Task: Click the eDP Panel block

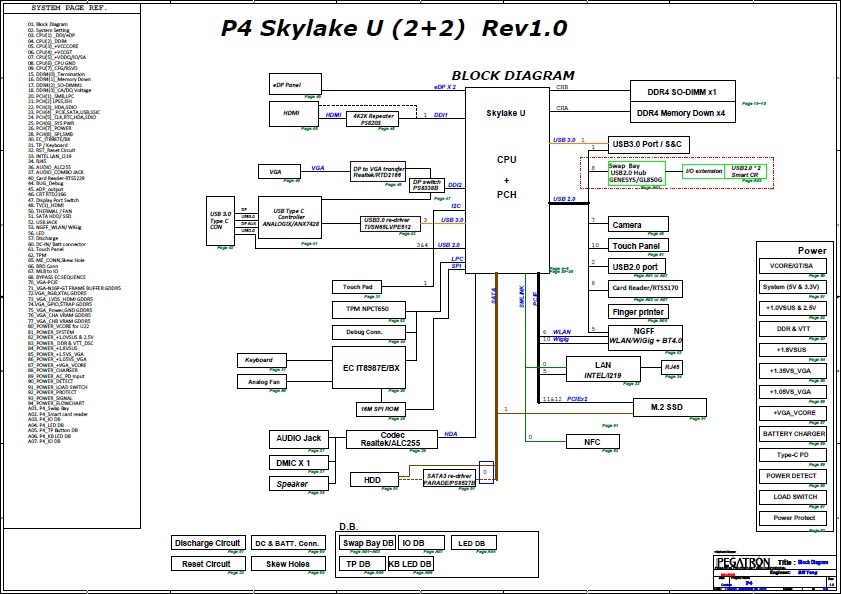Action: (x=295, y=84)
